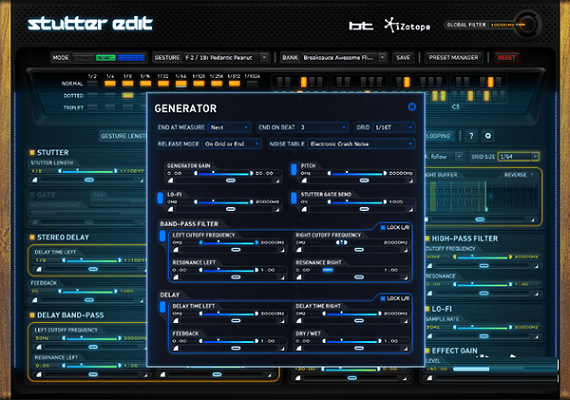Click the Dry/Wet left curve shape icon
This screenshot has width=570, height=400.
click(x=299, y=348)
